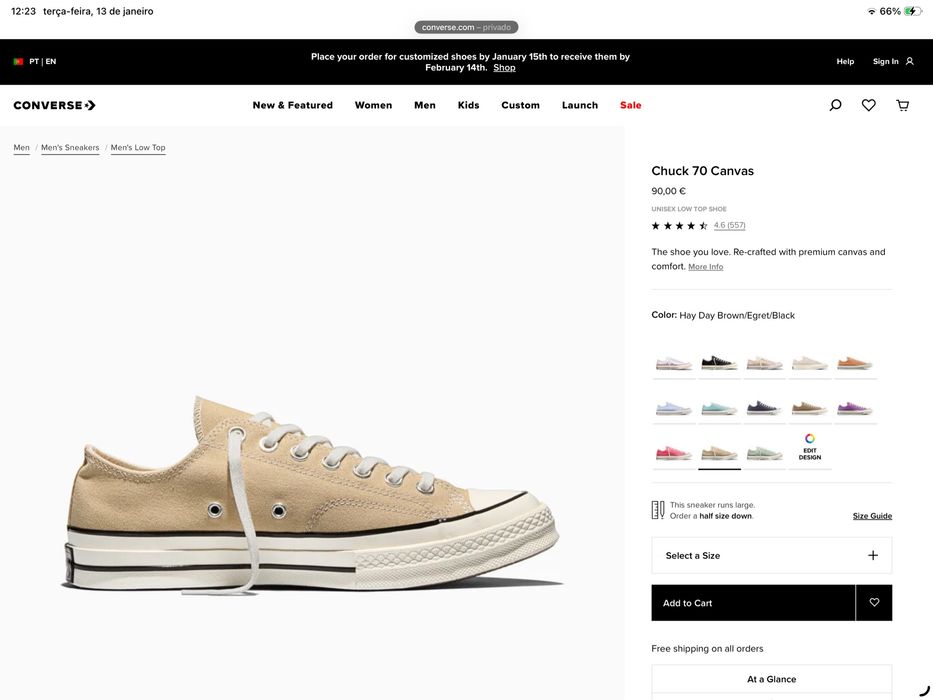This screenshot has height=700, width=933.
Task: Open the Women menu
Action: coord(373,105)
